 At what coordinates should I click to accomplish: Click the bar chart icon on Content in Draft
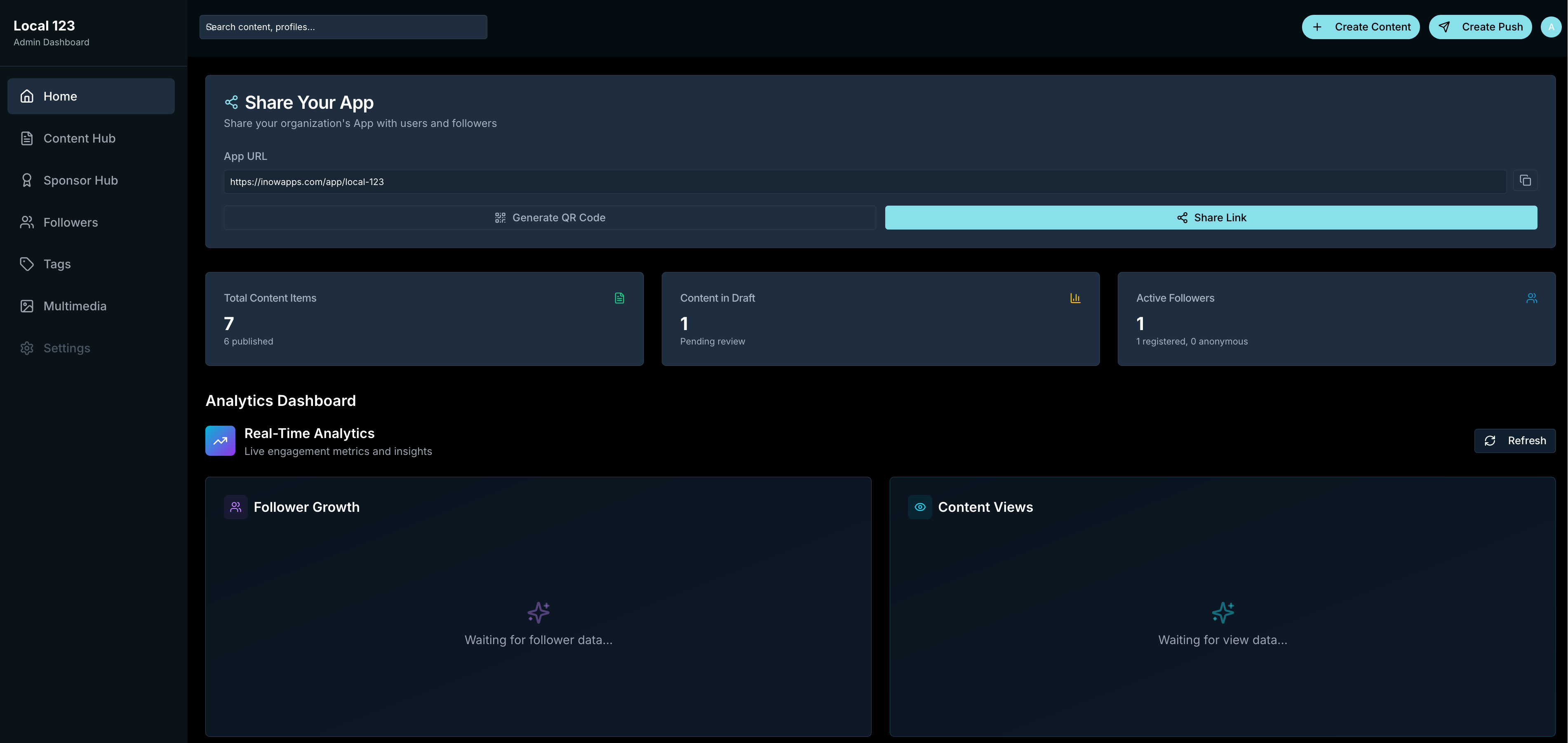pyautogui.click(x=1075, y=298)
